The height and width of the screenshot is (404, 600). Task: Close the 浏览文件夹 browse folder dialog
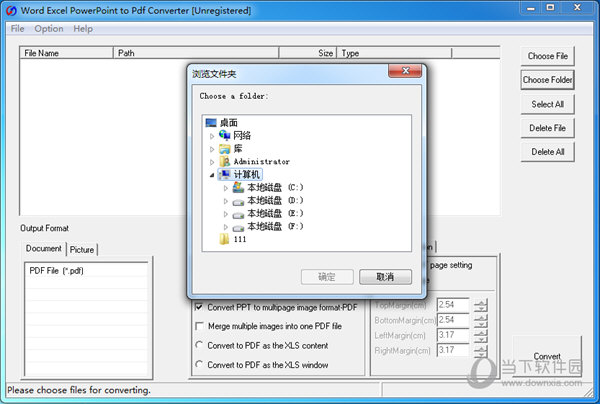point(405,71)
